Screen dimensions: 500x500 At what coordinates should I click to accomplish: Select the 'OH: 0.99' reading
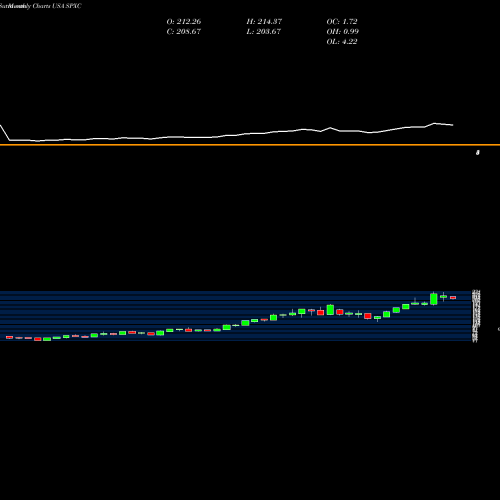point(342,31)
